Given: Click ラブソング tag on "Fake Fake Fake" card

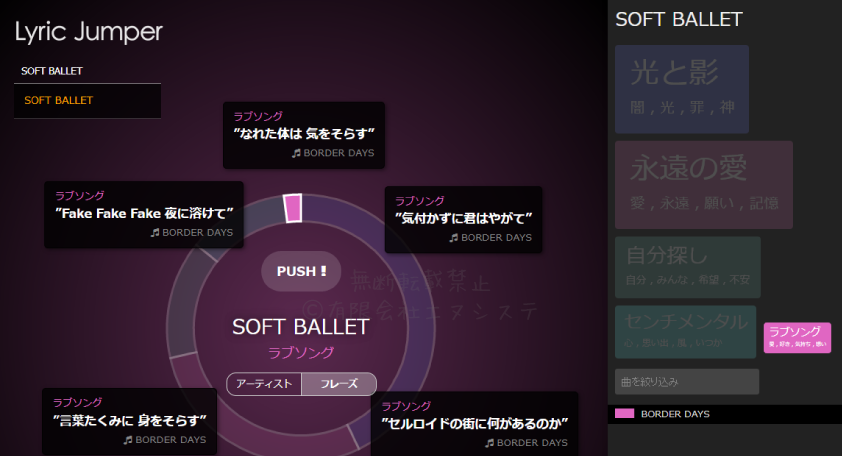Looking at the screenshot, I should [x=80, y=196].
